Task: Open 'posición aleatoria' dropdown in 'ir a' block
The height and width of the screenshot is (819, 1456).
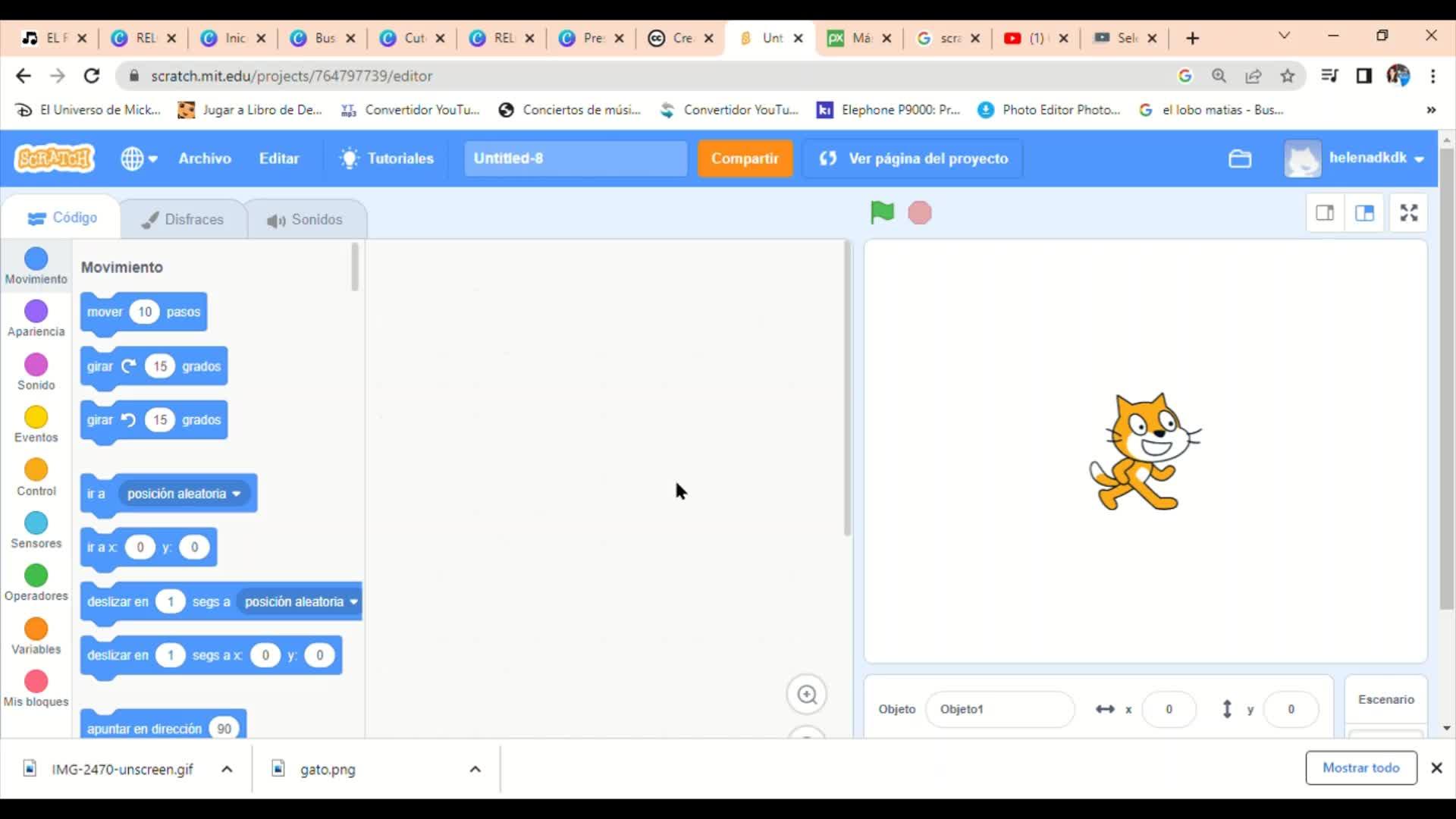Action: click(184, 494)
